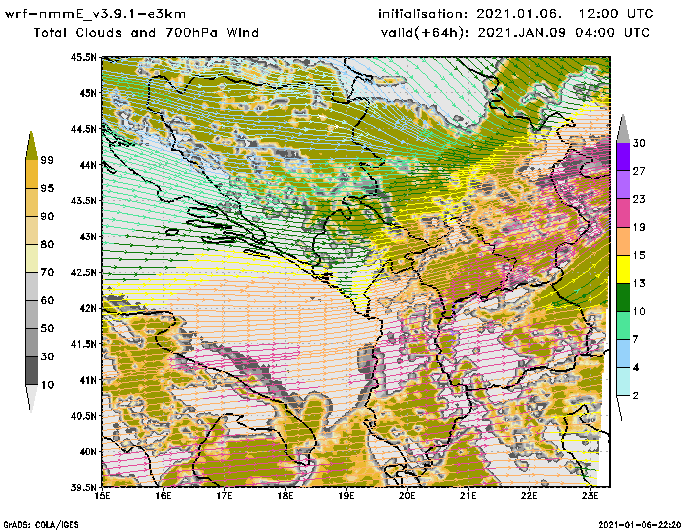
Task: Click the valid time '04:00 UTC'
Action: [612, 33]
